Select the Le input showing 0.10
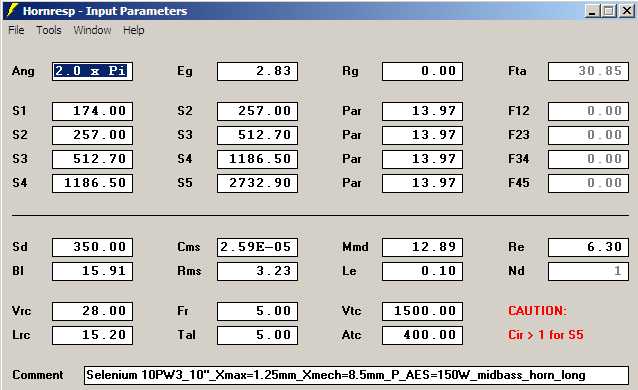The width and height of the screenshot is (638, 390). click(x=422, y=271)
